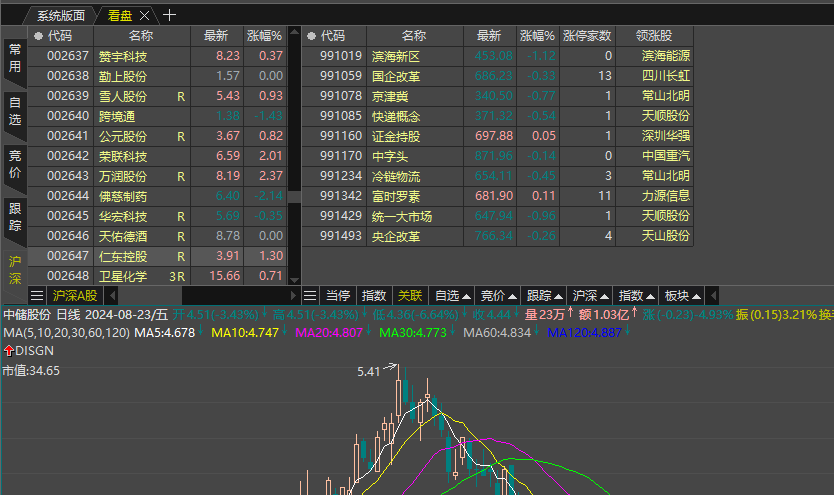Select sector row 富时罗素
This screenshot has height=495, width=834.
497,196
